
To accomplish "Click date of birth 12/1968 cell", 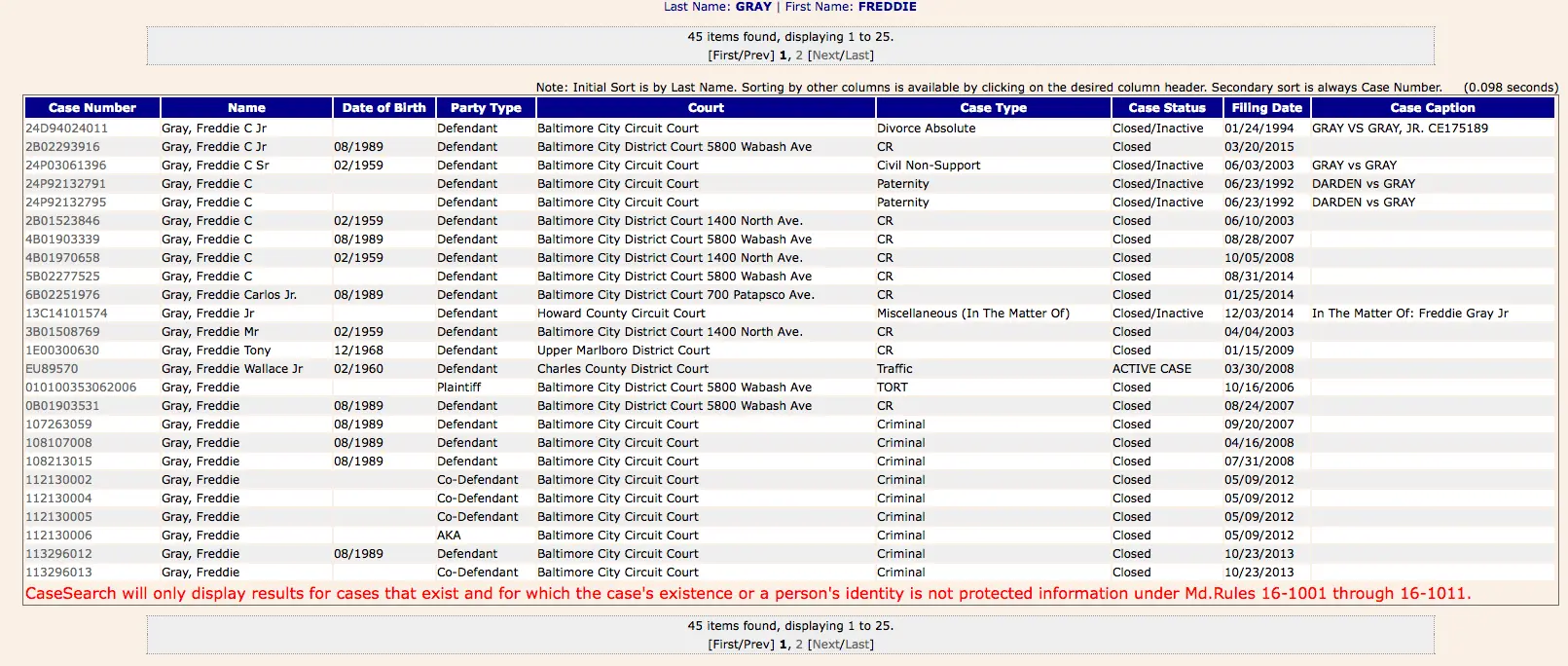I will tap(358, 351).
